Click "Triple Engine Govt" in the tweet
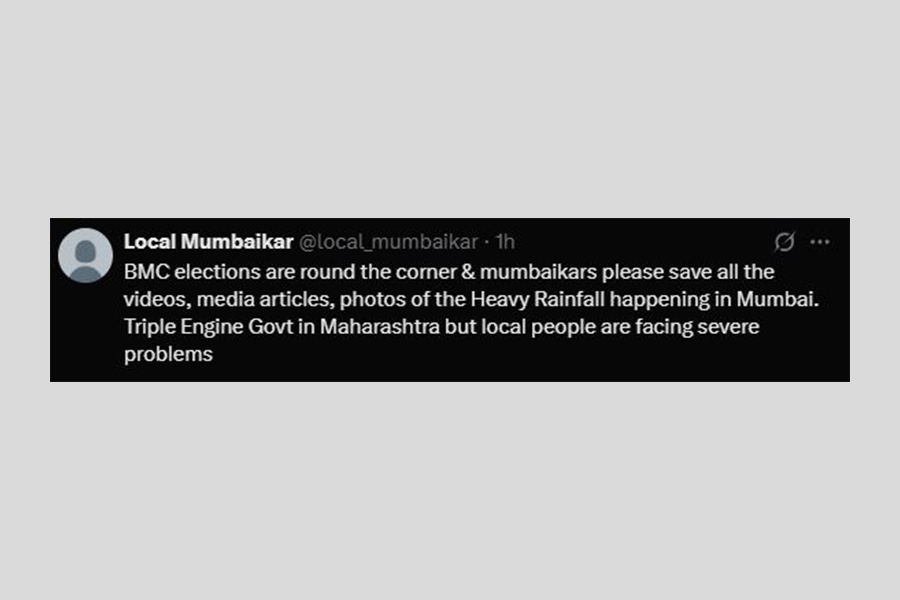The height and width of the screenshot is (600, 900). [x=203, y=326]
